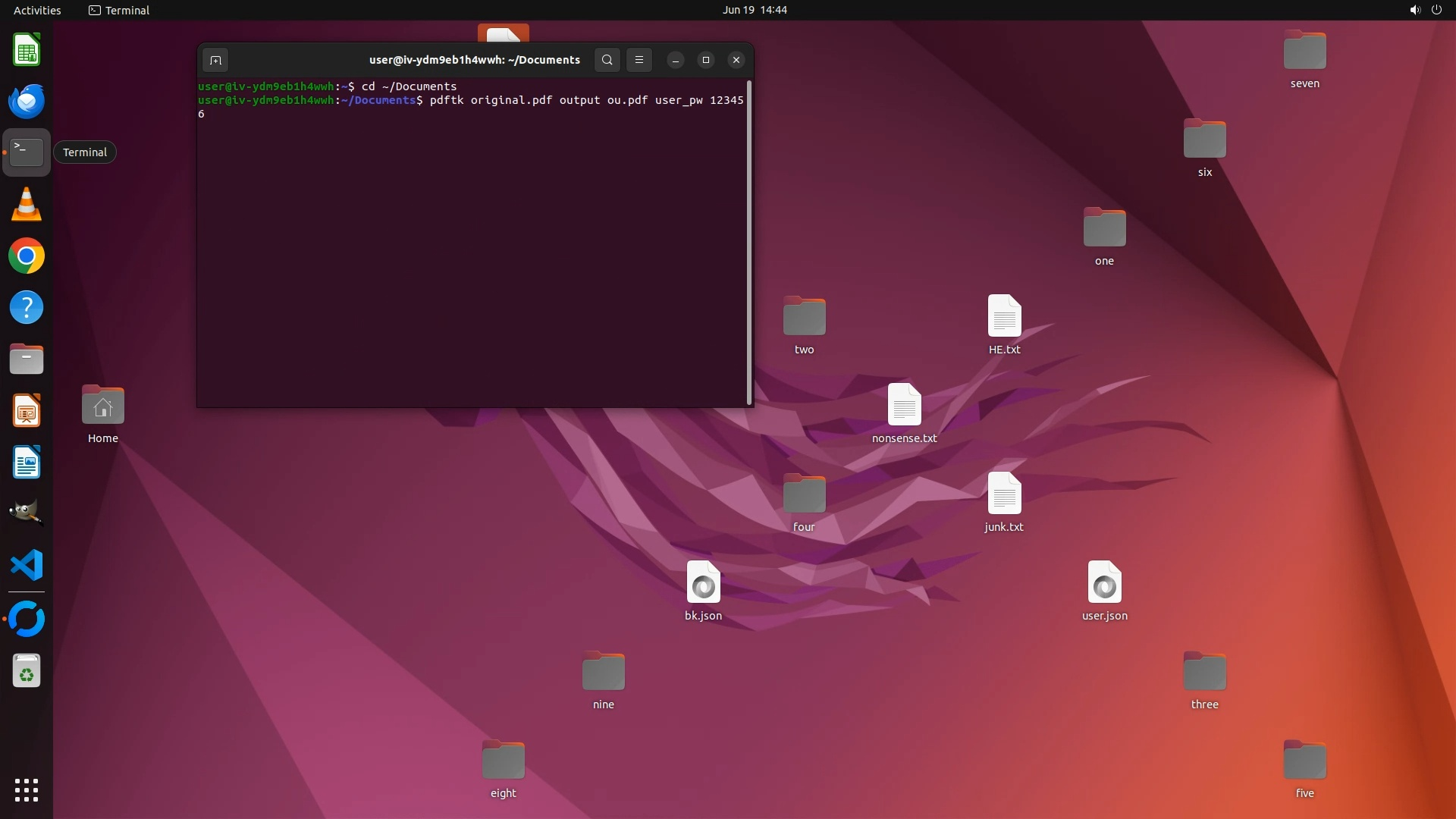Open the volume system tray indicator
The height and width of the screenshot is (819, 1456).
point(1414,10)
